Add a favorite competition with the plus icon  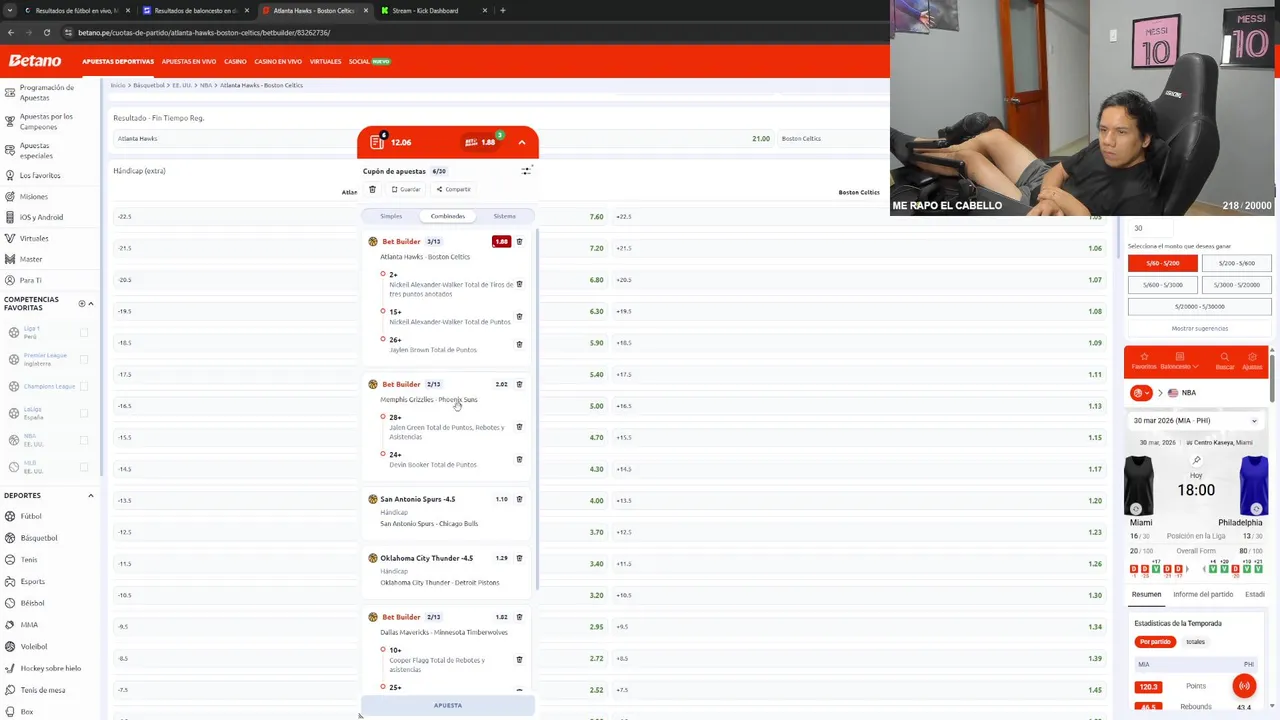pos(82,303)
